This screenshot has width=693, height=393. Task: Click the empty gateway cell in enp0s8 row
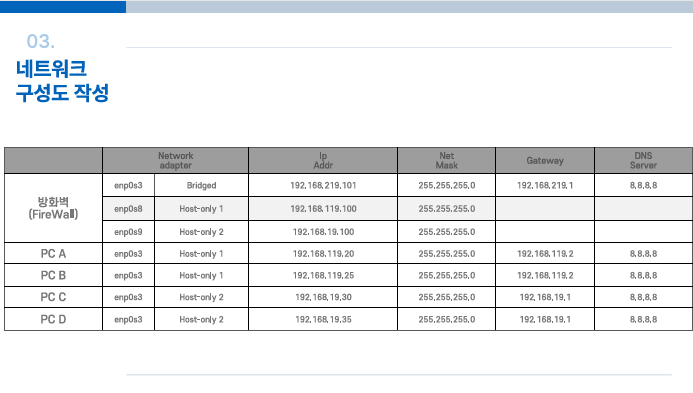tap(545, 209)
